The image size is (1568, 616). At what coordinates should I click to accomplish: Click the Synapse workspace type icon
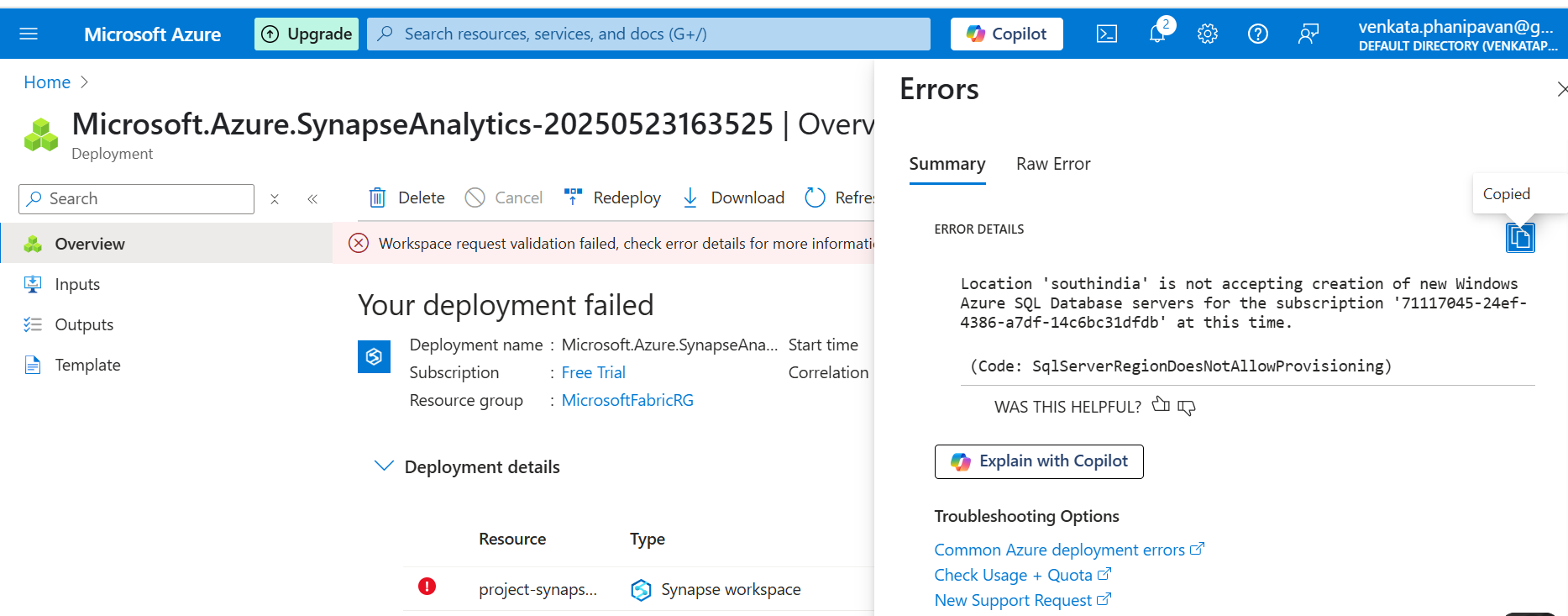click(641, 590)
